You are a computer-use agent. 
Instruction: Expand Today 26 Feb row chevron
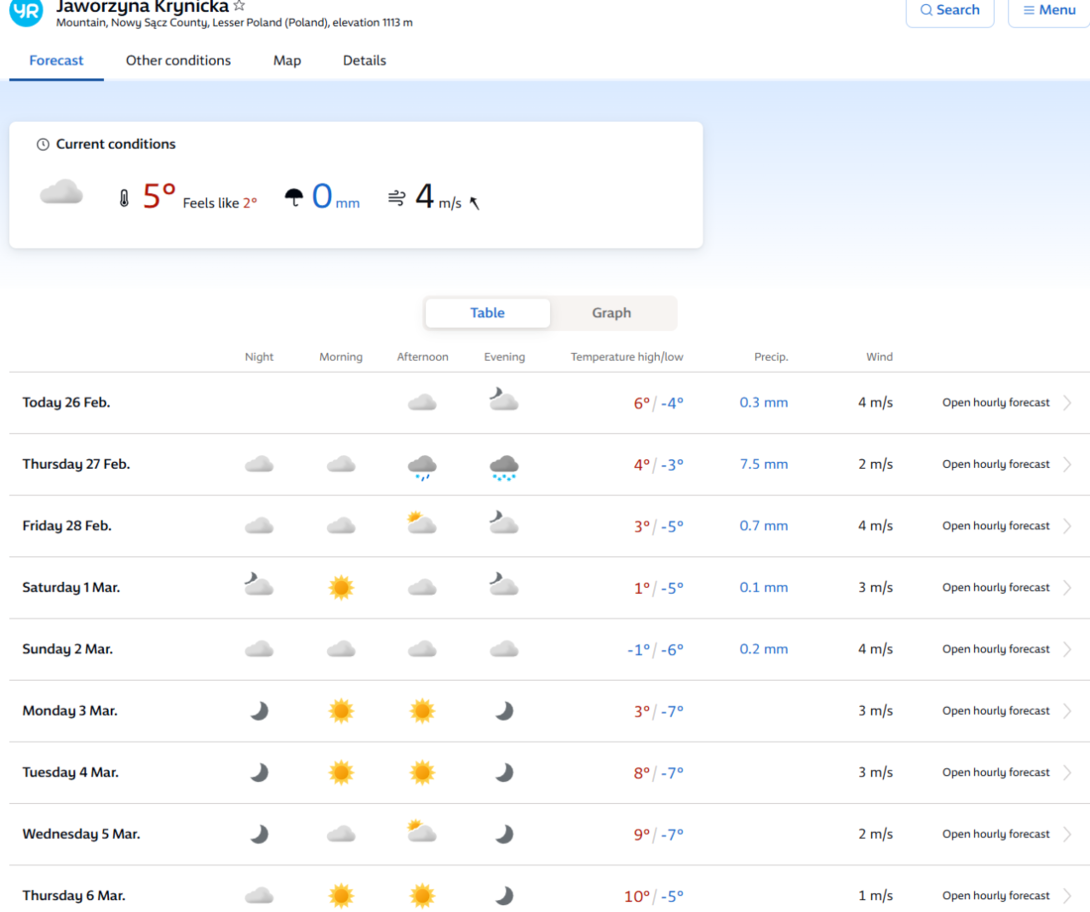pos(1067,402)
